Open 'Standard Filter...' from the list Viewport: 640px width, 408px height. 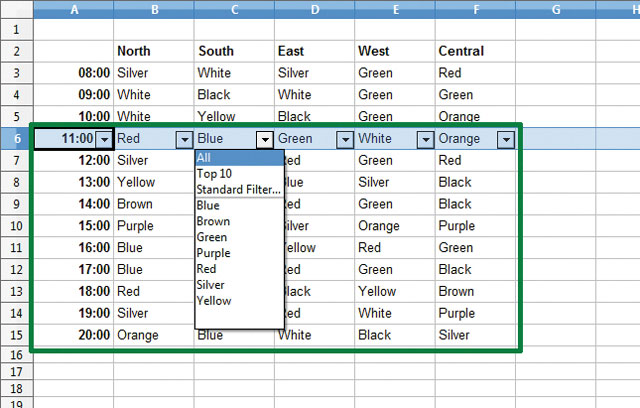238,189
